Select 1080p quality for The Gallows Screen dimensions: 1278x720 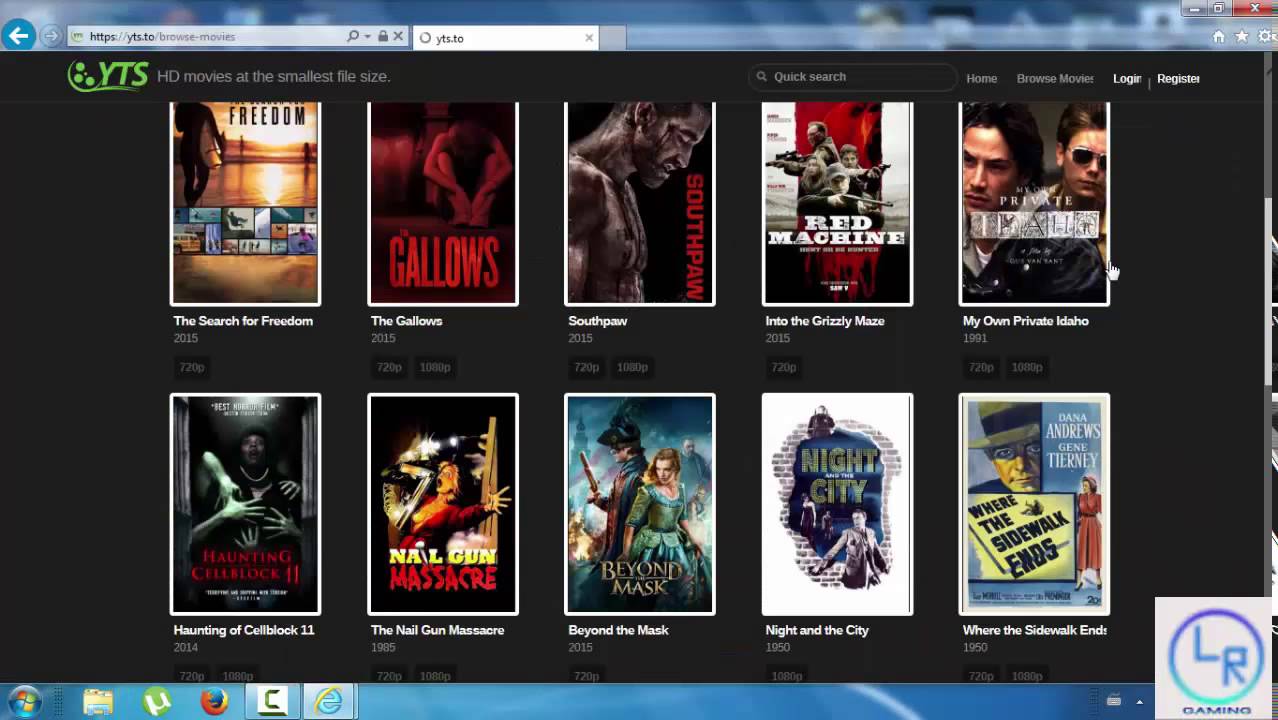click(435, 367)
